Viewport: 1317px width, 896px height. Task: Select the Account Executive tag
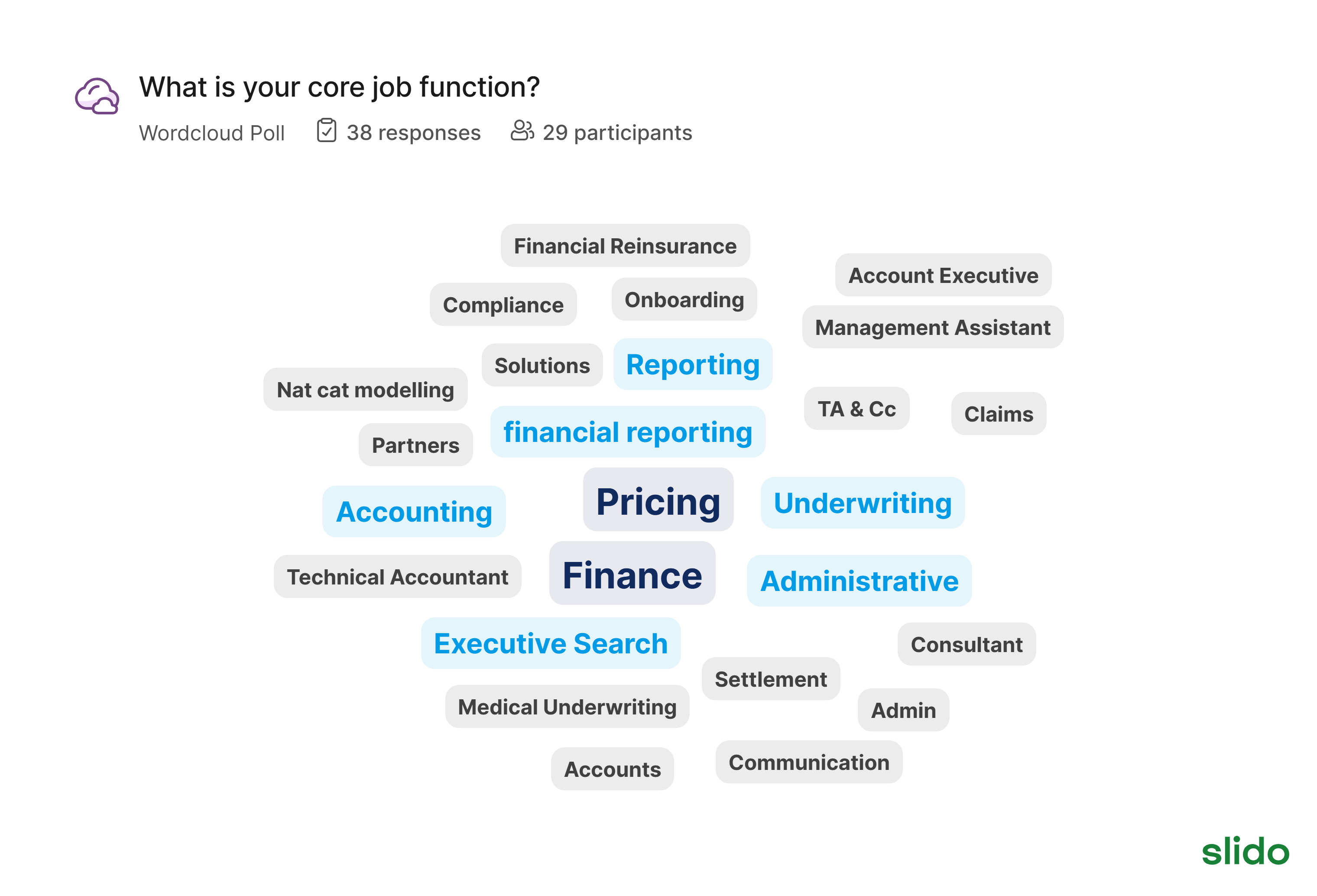pyautogui.click(x=943, y=276)
